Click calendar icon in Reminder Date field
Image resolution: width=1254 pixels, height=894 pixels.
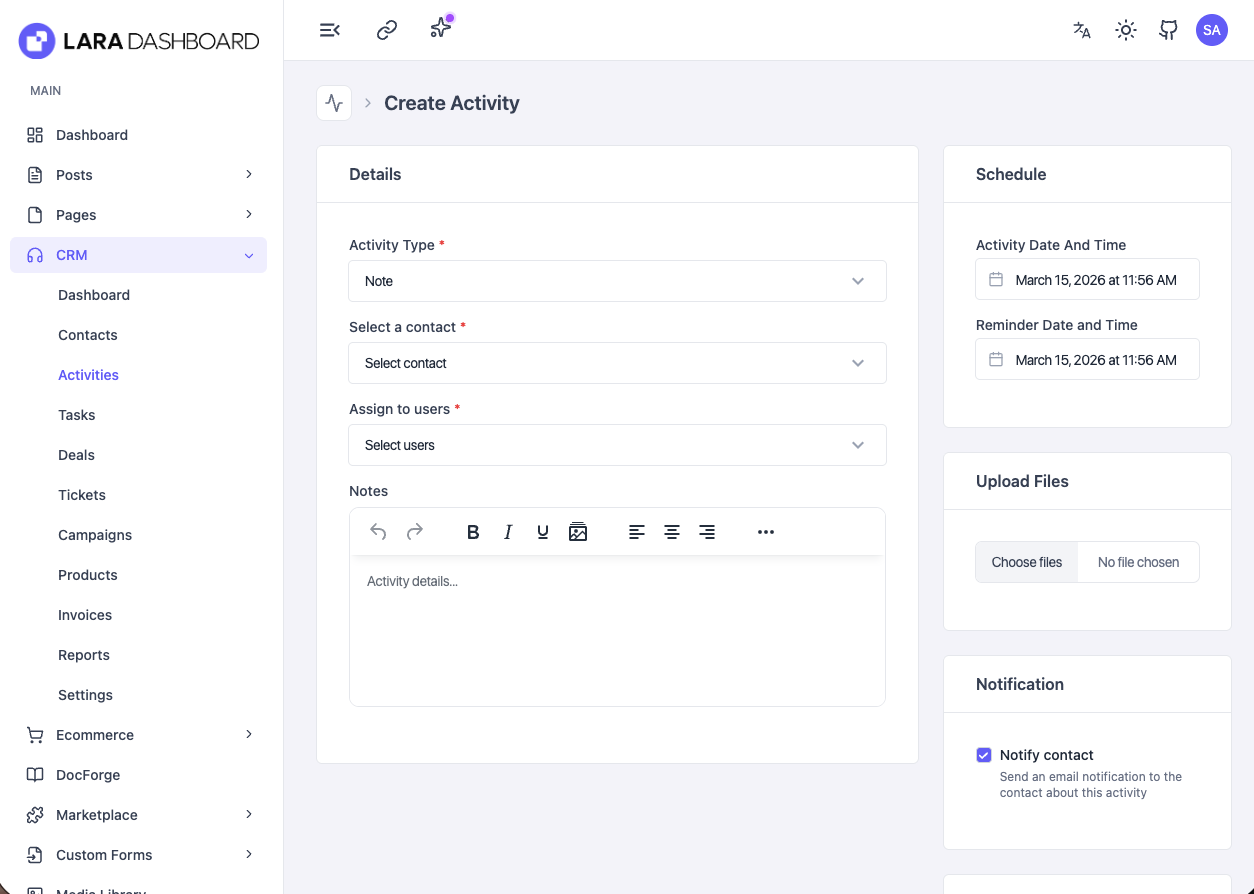996,360
